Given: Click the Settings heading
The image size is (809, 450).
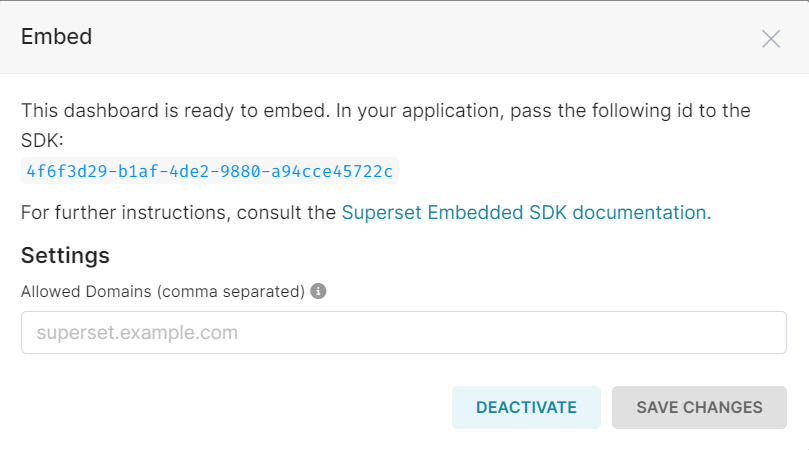Looking at the screenshot, I should 65,255.
